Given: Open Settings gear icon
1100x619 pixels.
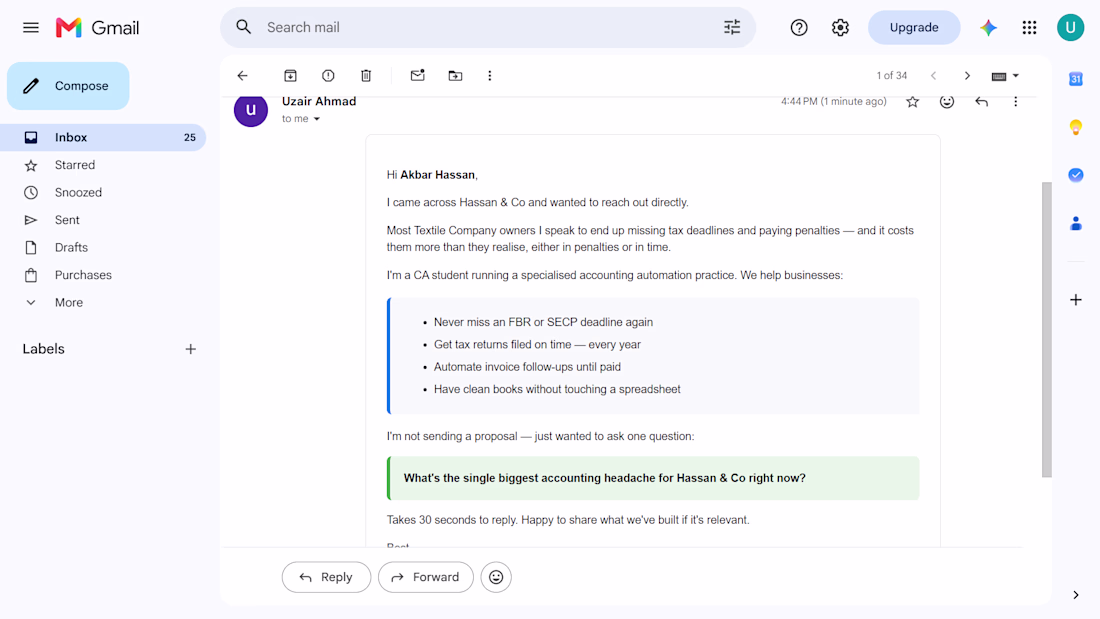Looking at the screenshot, I should point(840,27).
